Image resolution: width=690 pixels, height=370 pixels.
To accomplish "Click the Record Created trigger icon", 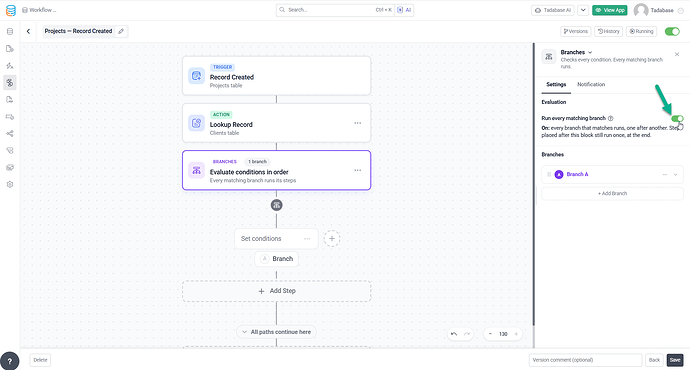I will [196, 76].
